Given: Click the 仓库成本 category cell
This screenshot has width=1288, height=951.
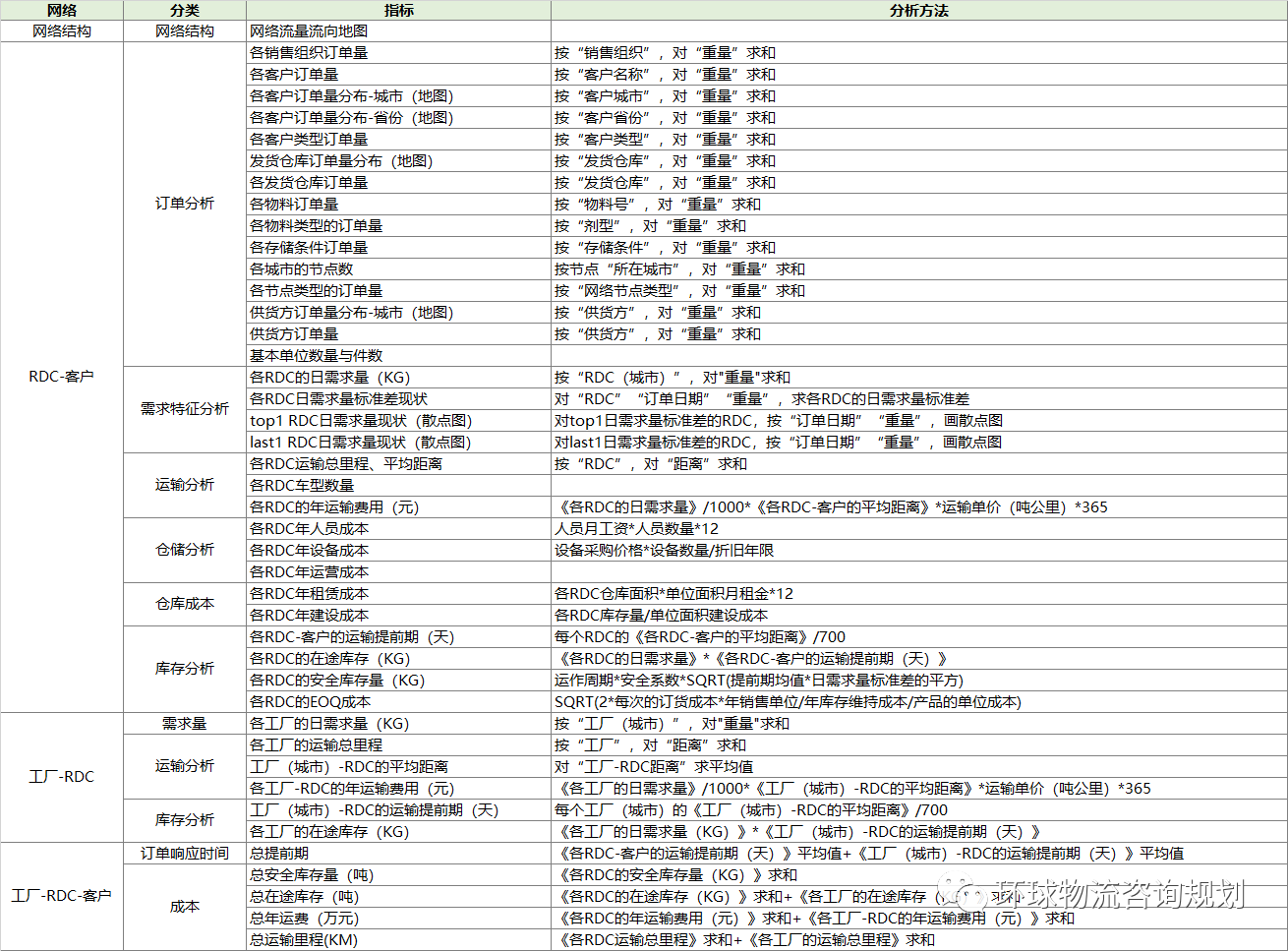Looking at the screenshot, I should [185, 604].
